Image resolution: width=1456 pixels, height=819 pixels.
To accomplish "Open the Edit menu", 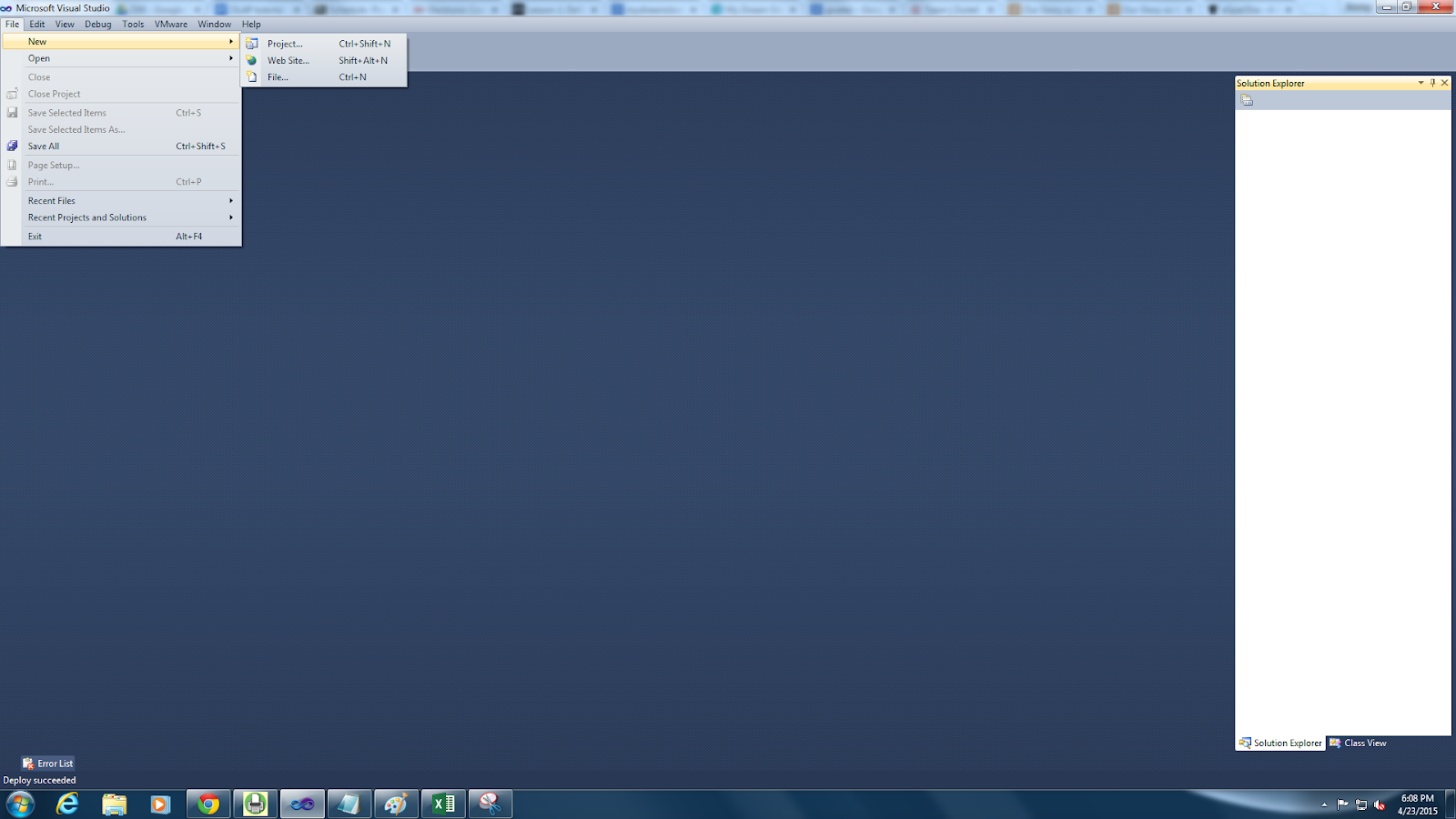I will 36,25.
